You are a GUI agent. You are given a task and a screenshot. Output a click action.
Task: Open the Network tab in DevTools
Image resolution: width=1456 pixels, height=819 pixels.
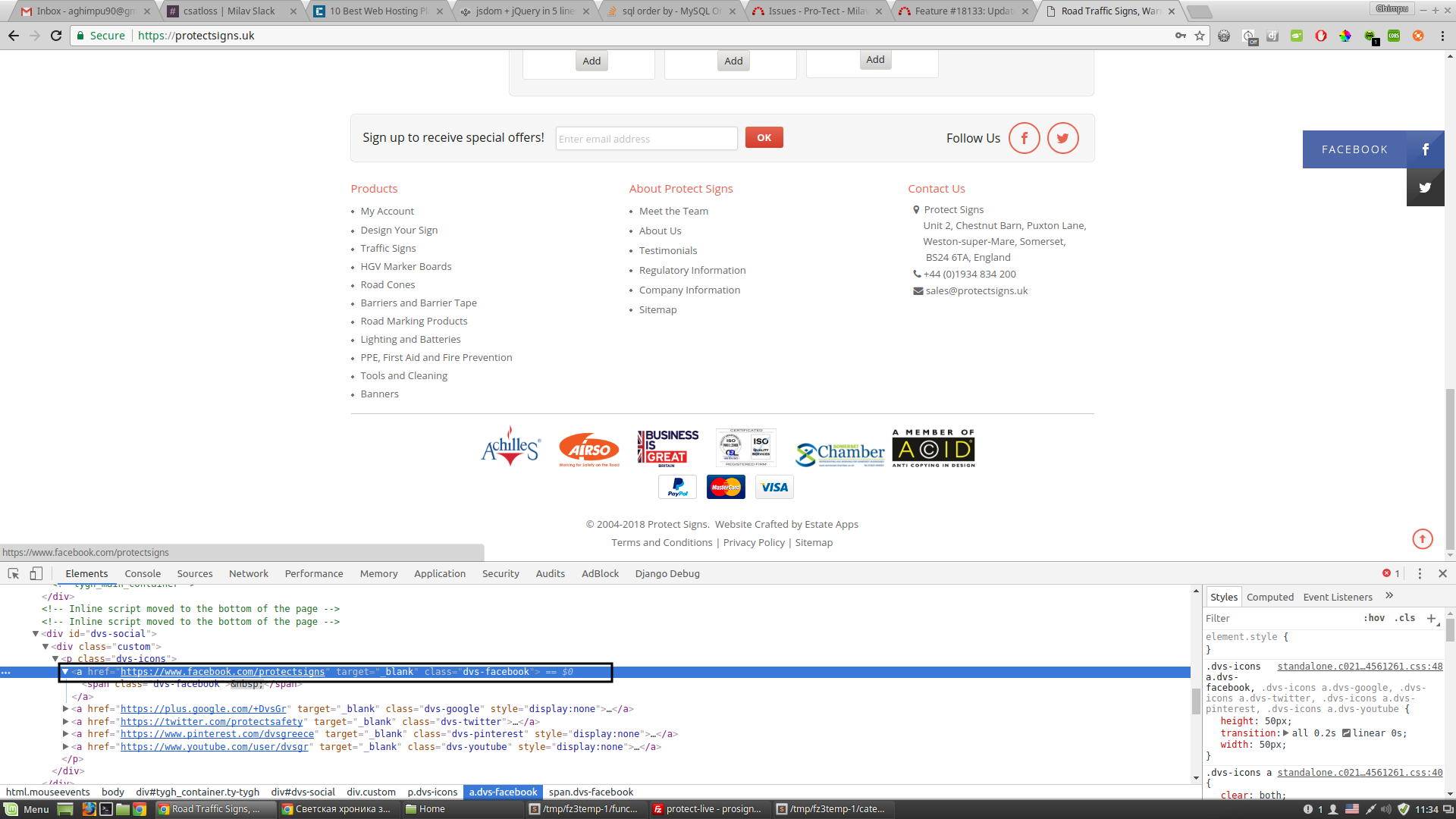[249, 574]
